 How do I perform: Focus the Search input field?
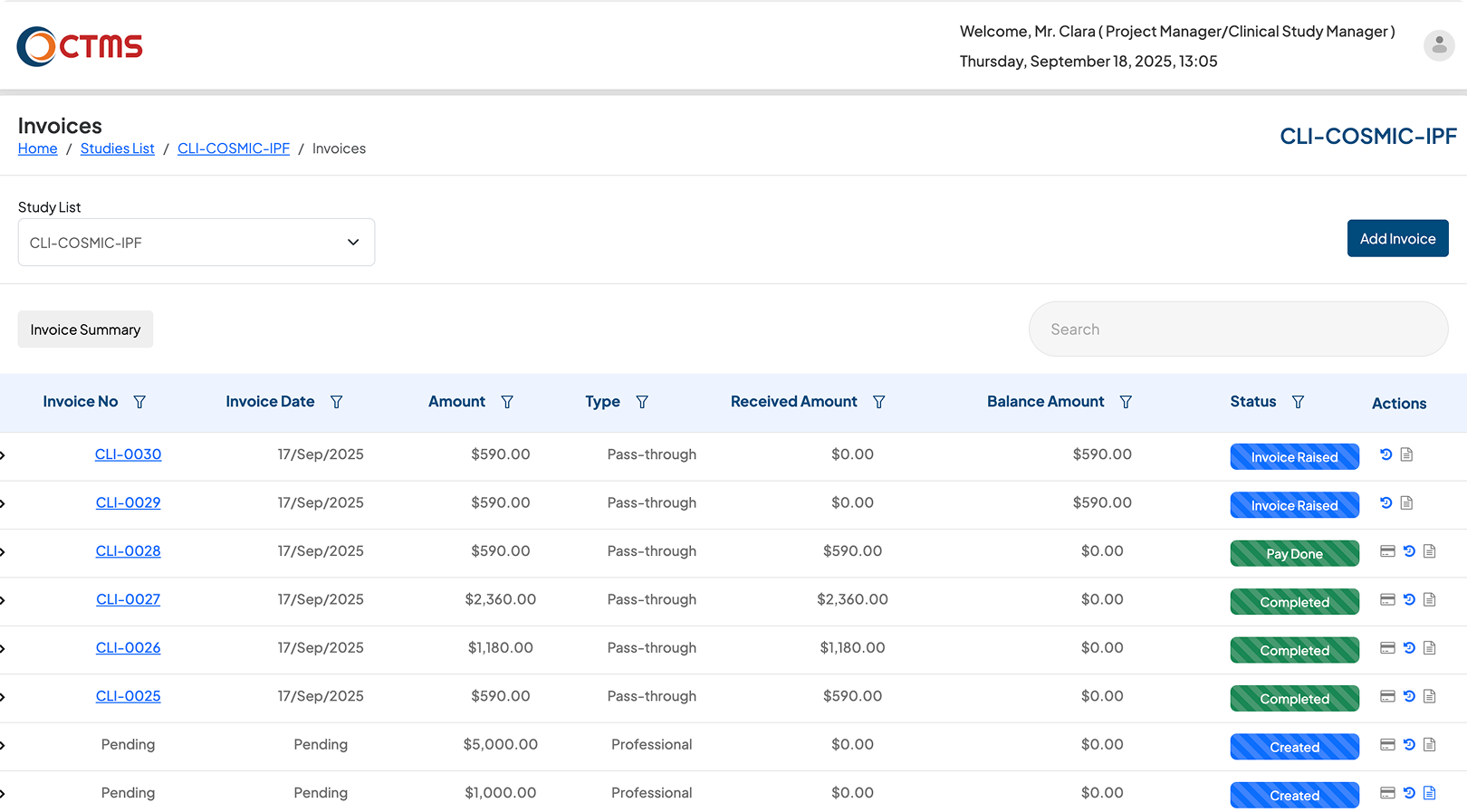click(x=1238, y=330)
